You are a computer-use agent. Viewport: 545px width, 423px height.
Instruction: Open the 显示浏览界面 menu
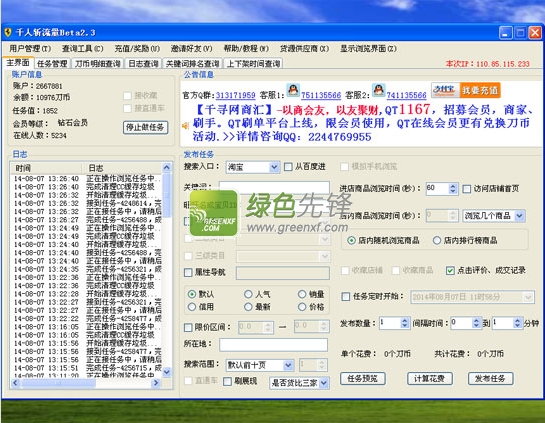368,49
